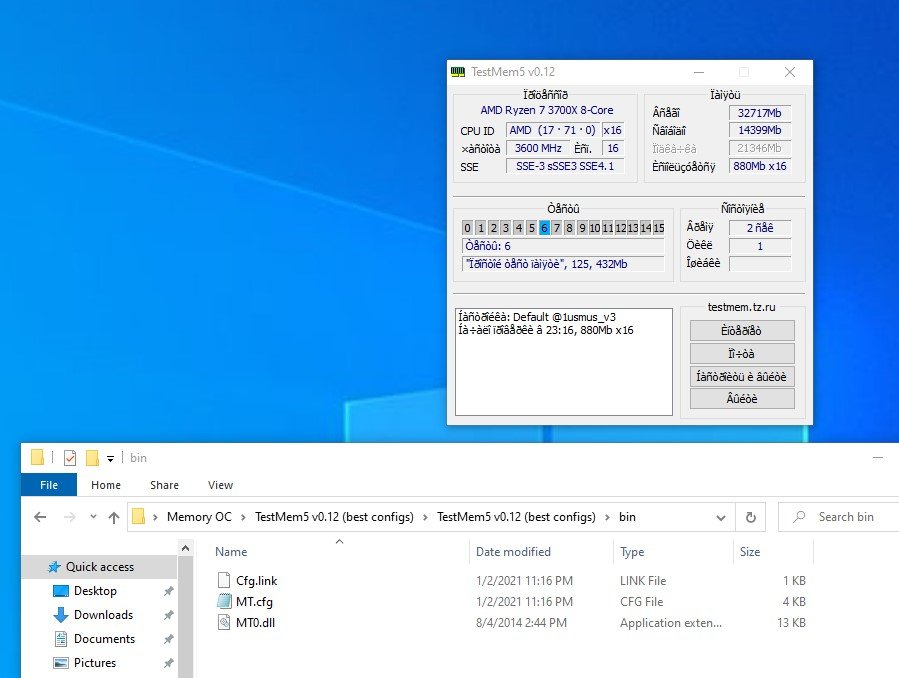Screen dimensions: 899x678
Task: Click the Properties checkmark quick access icon
Action: tap(70, 458)
